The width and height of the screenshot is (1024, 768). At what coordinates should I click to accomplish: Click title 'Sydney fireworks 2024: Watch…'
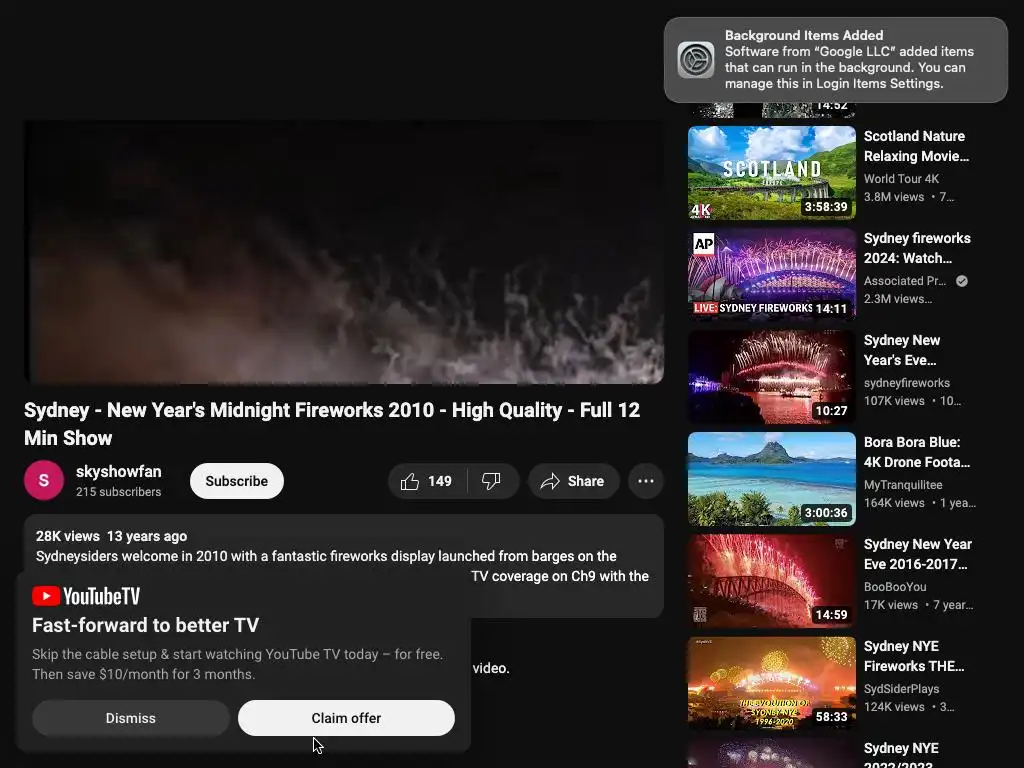tap(917, 248)
